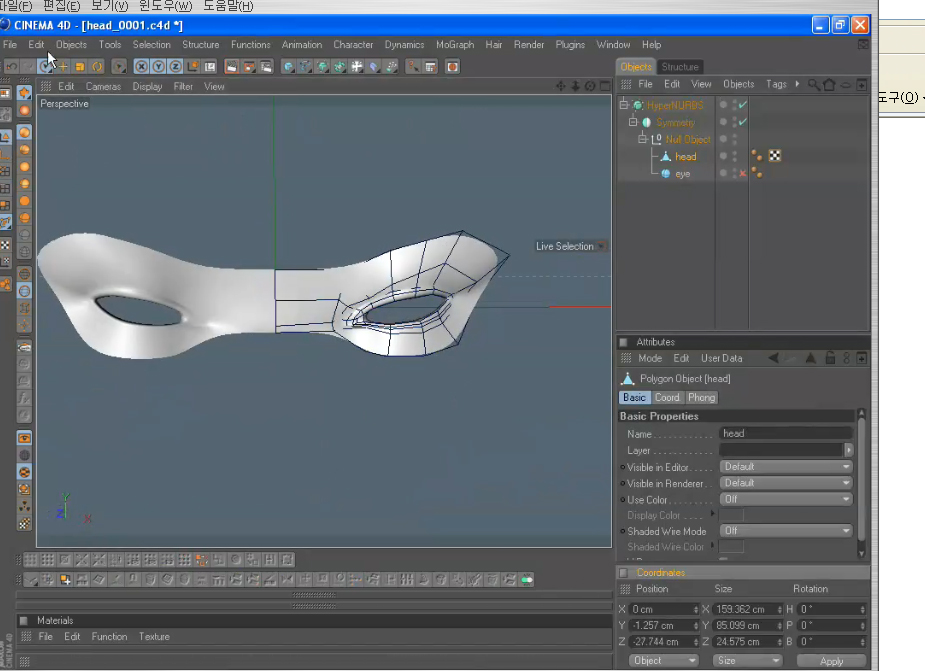925x671 pixels.
Task: Click the Display Color swatch
Action: coord(732,515)
